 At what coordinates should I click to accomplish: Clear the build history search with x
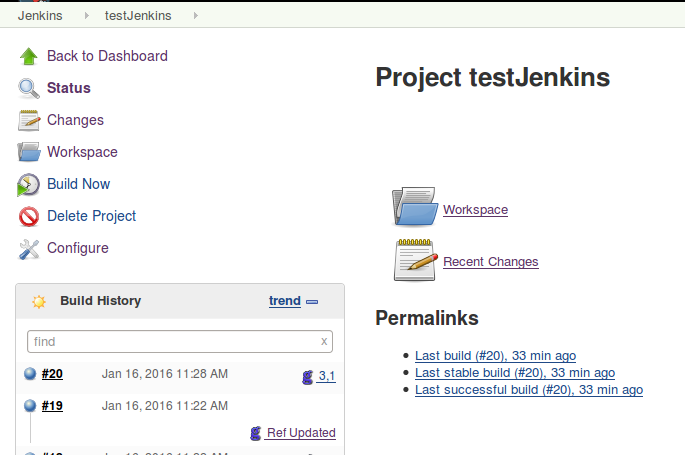323,341
